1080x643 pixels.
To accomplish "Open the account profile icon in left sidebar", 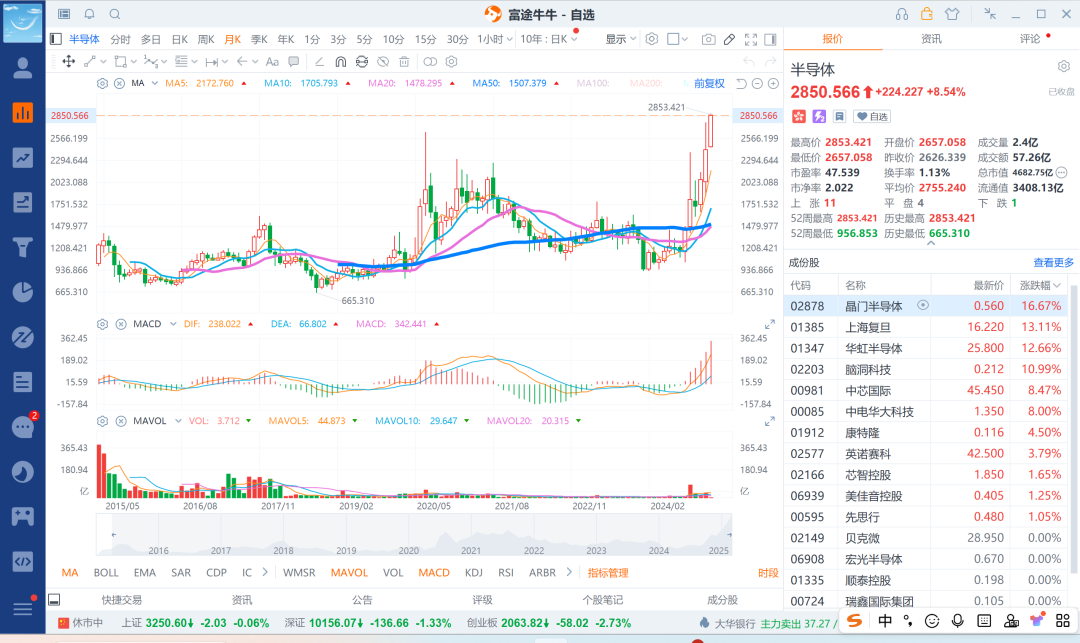I will (23, 68).
